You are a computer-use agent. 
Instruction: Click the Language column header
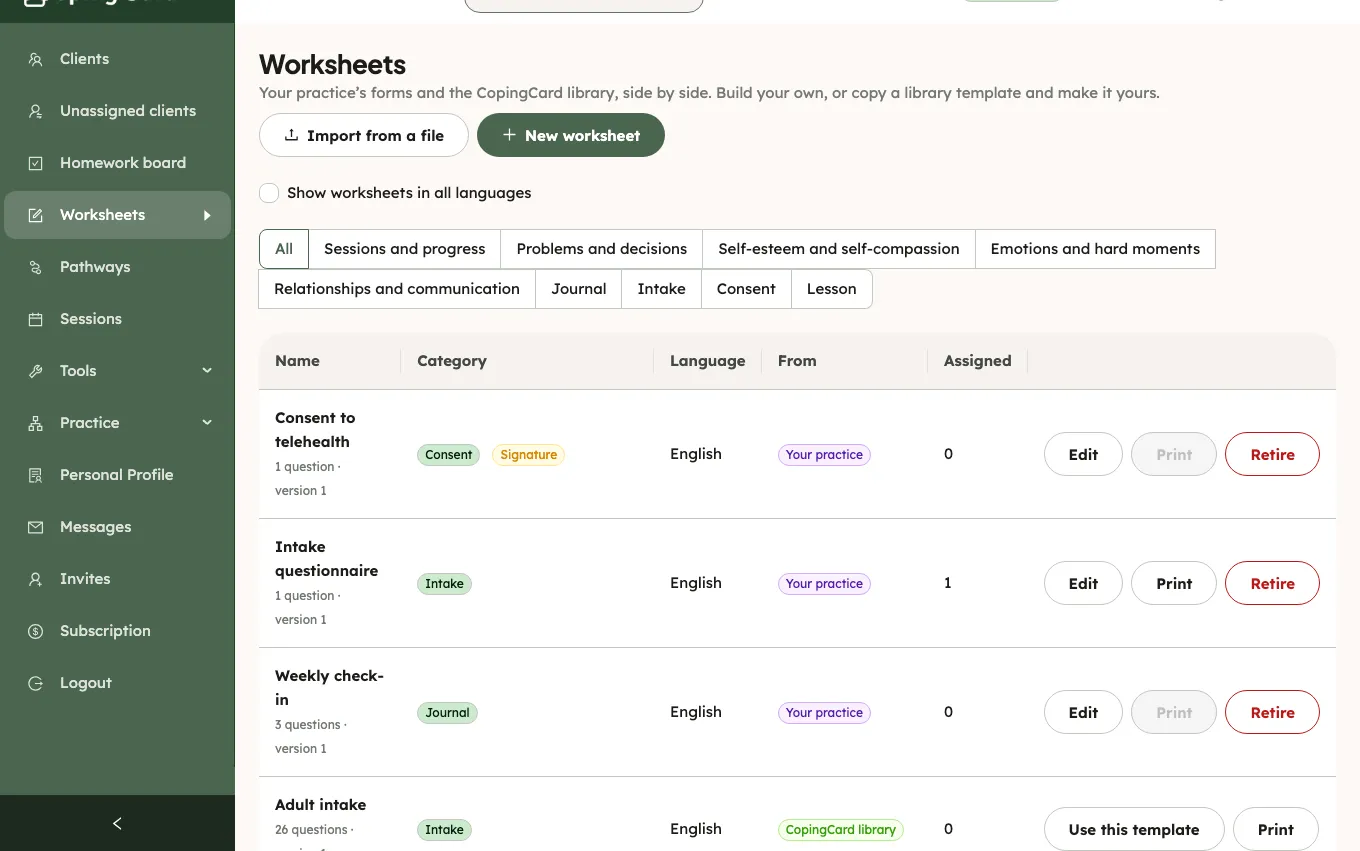(x=708, y=361)
